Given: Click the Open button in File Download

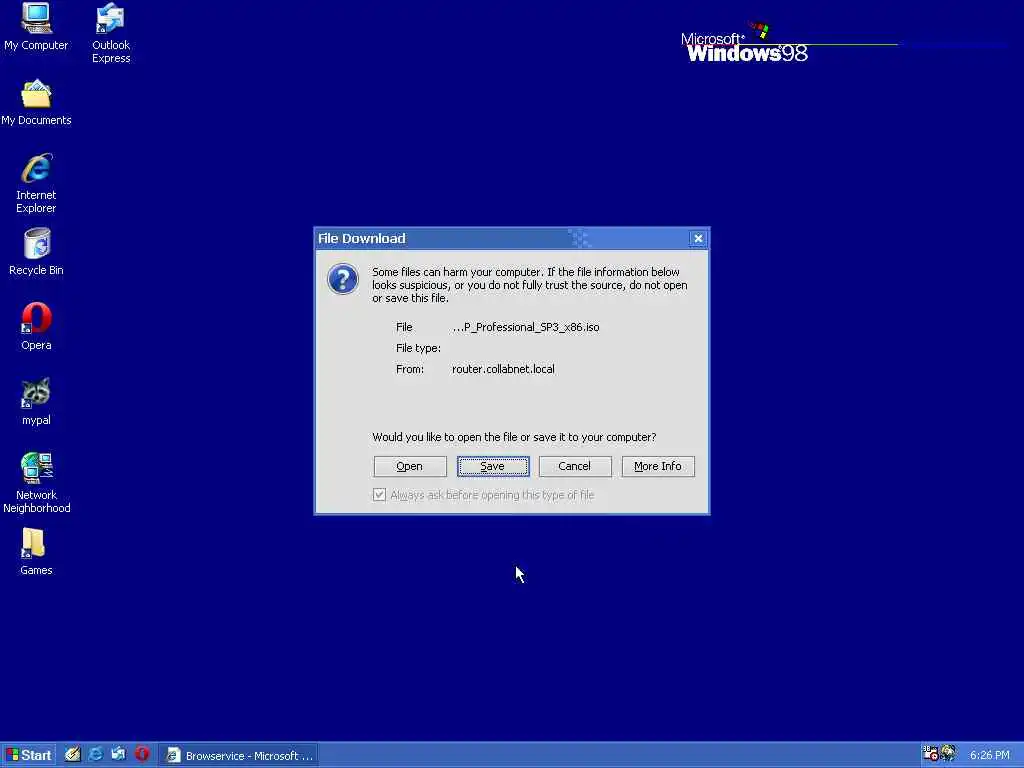Looking at the screenshot, I should [409, 466].
